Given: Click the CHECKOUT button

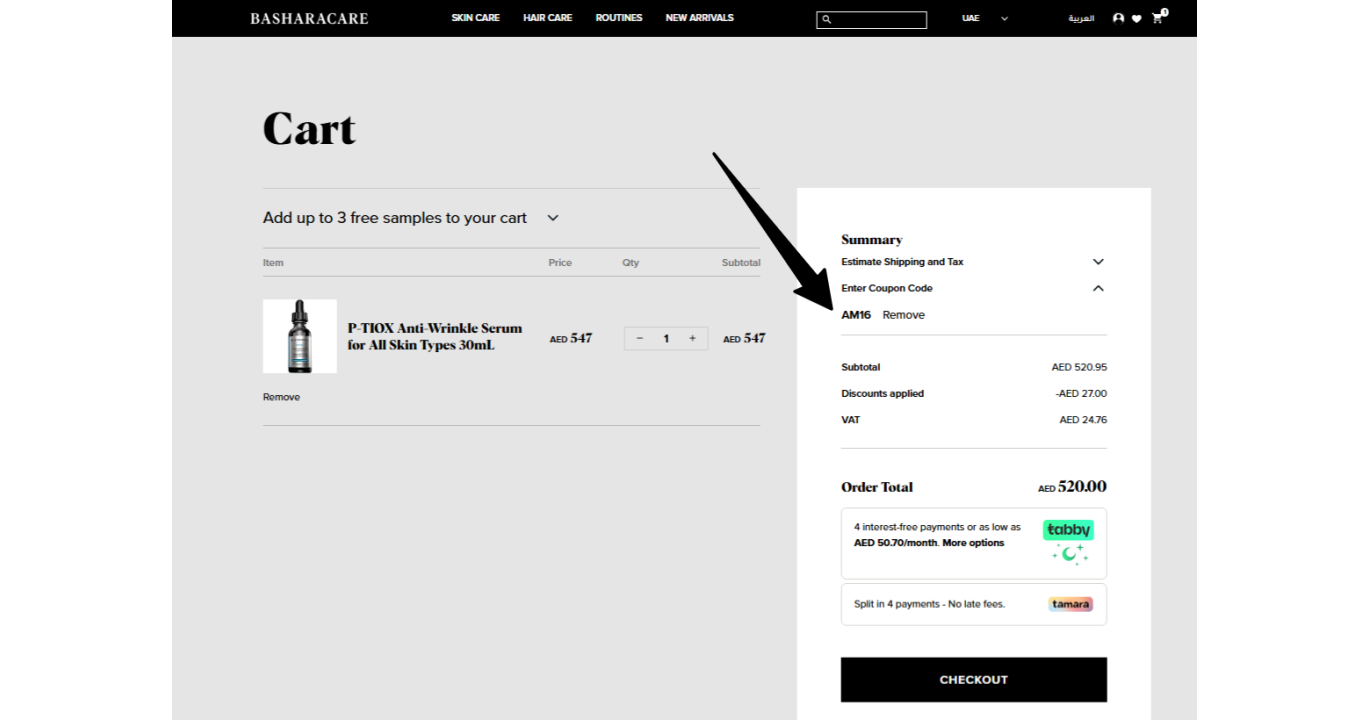Looking at the screenshot, I should pos(973,679).
